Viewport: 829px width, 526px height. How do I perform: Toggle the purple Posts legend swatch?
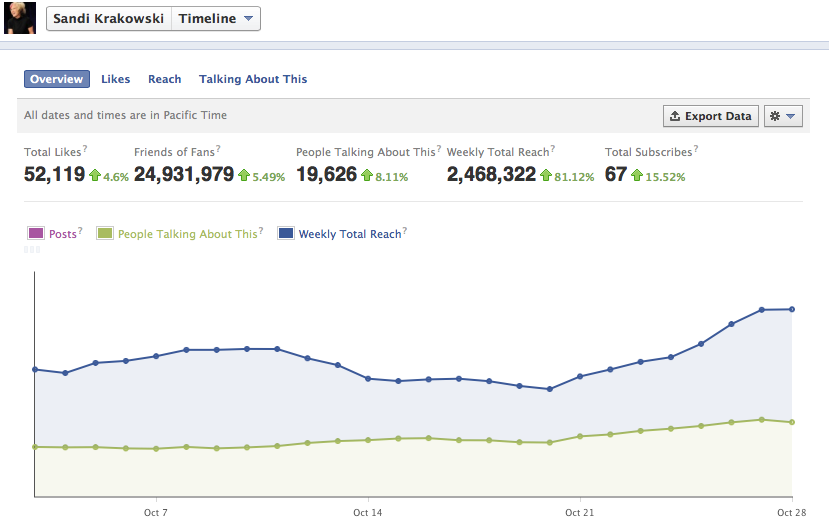[x=35, y=234]
